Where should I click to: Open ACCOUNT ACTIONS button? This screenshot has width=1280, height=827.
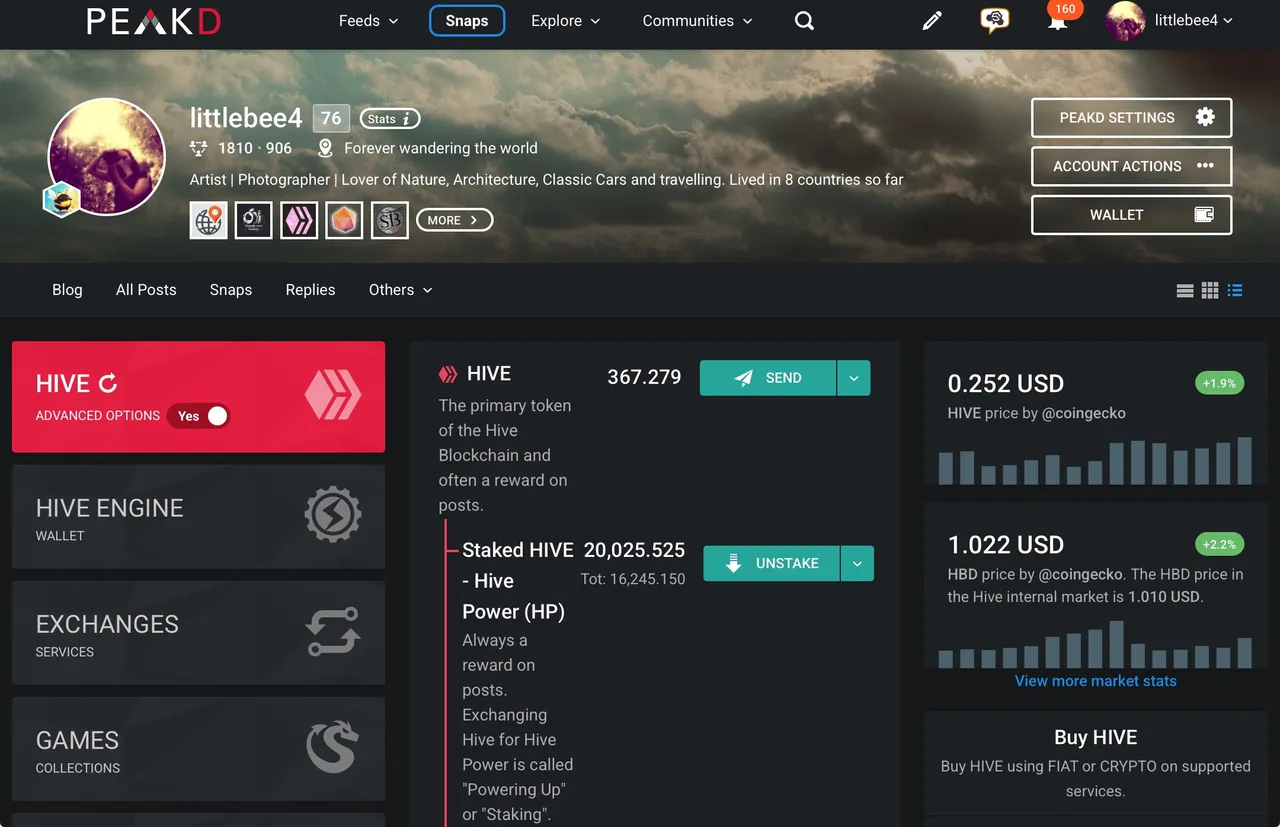1131,166
